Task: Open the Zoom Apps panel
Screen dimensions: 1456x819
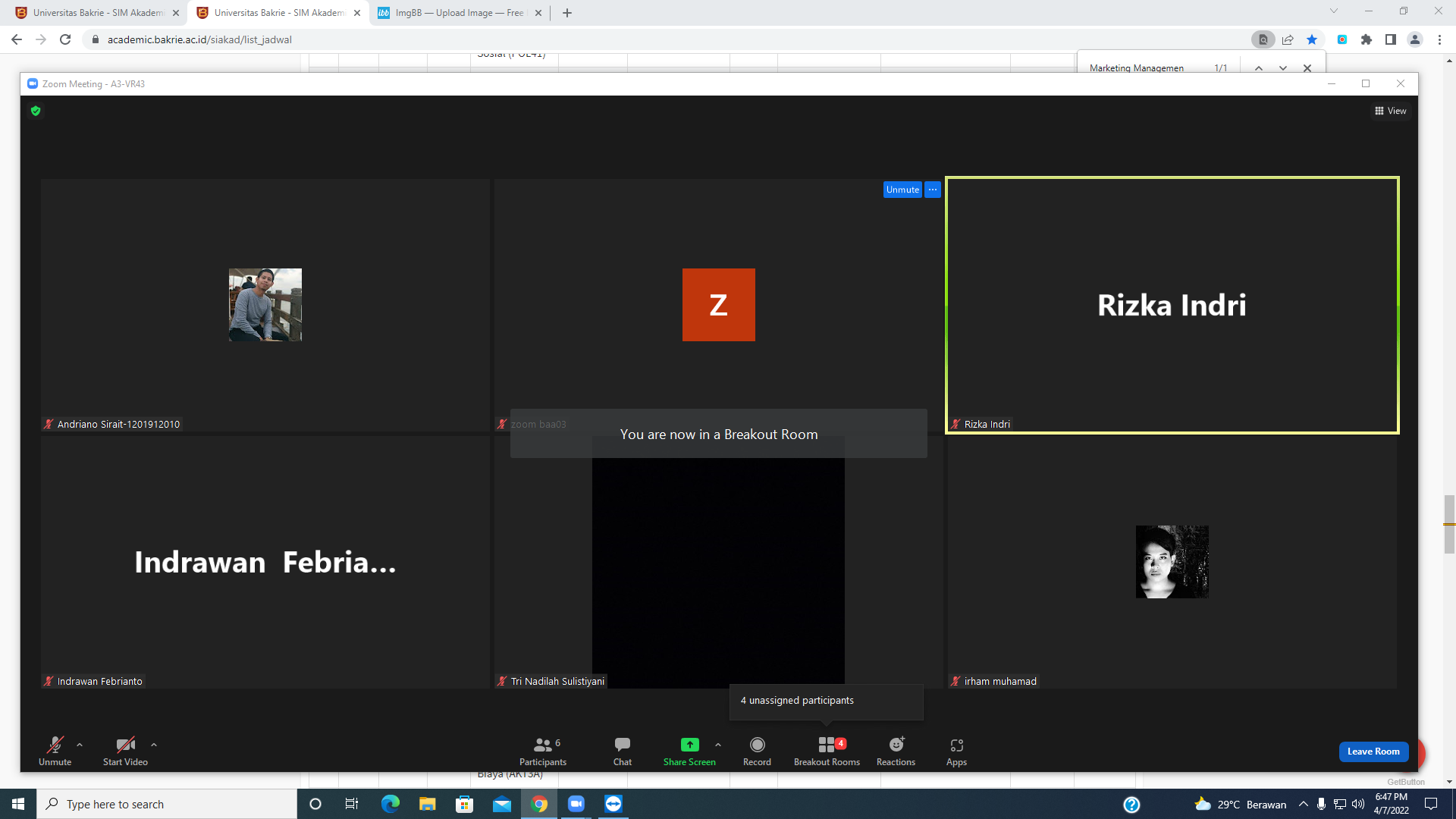Action: coord(956,751)
